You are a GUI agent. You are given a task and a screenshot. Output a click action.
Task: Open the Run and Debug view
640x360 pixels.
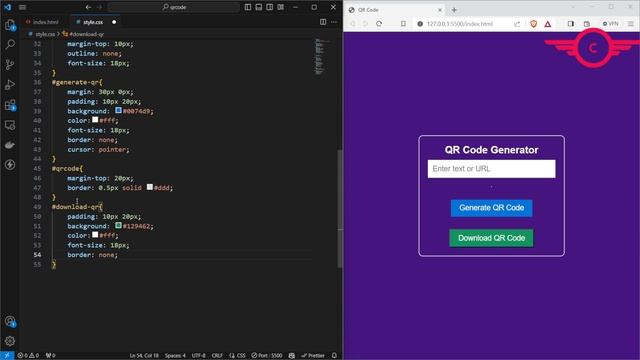click(x=10, y=84)
